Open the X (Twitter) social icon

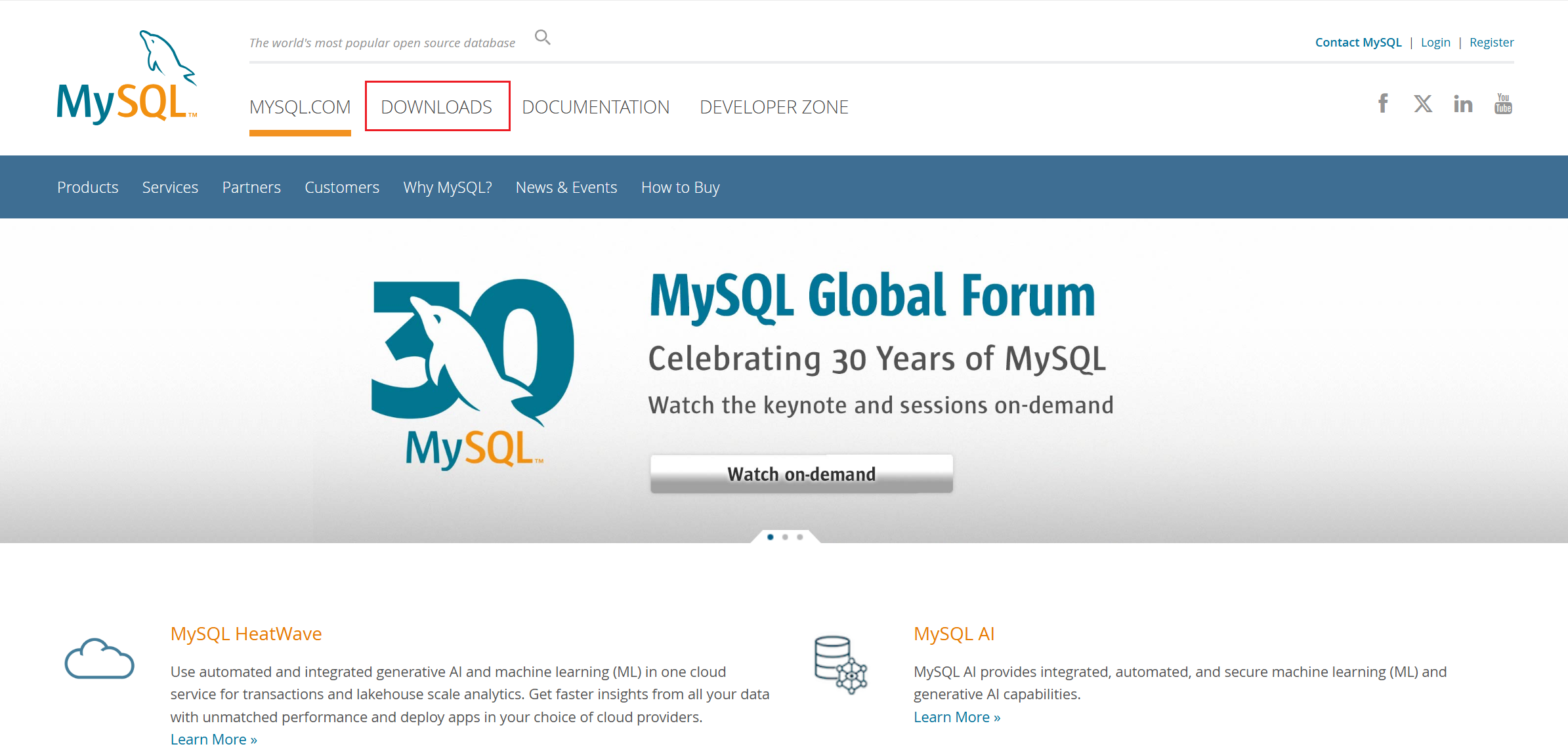click(x=1423, y=104)
